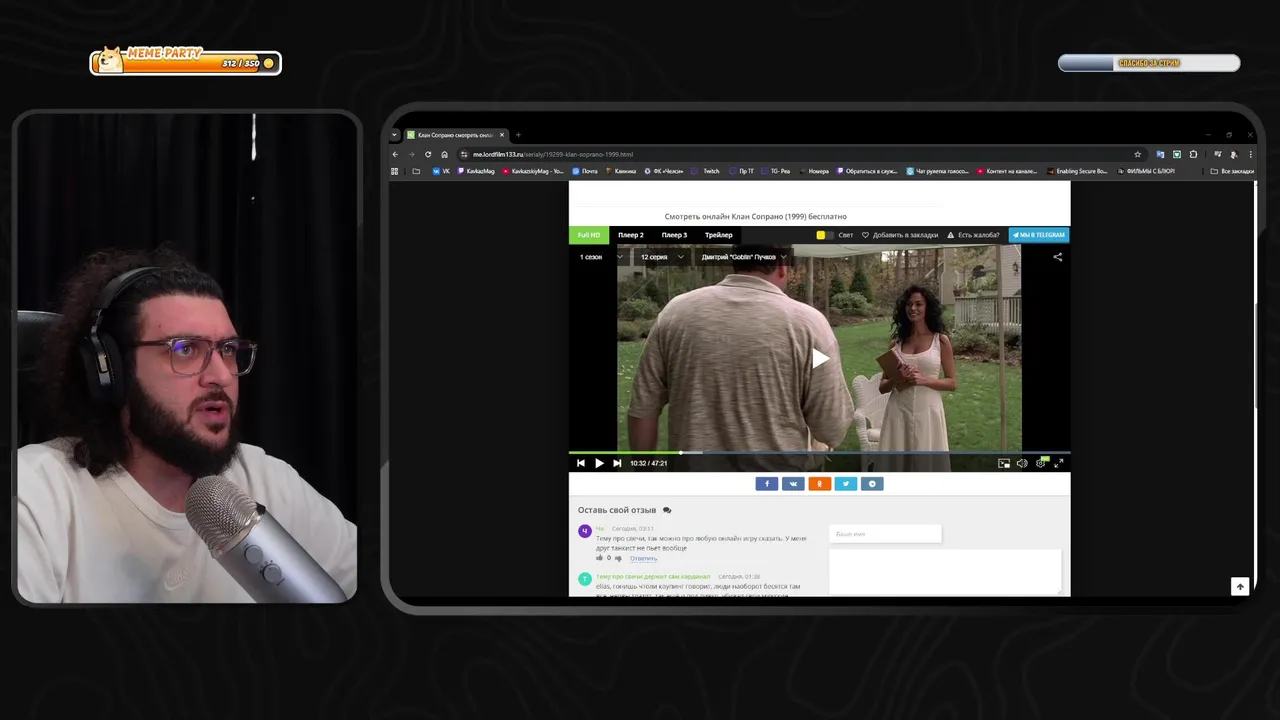Share on VK

[793, 484]
